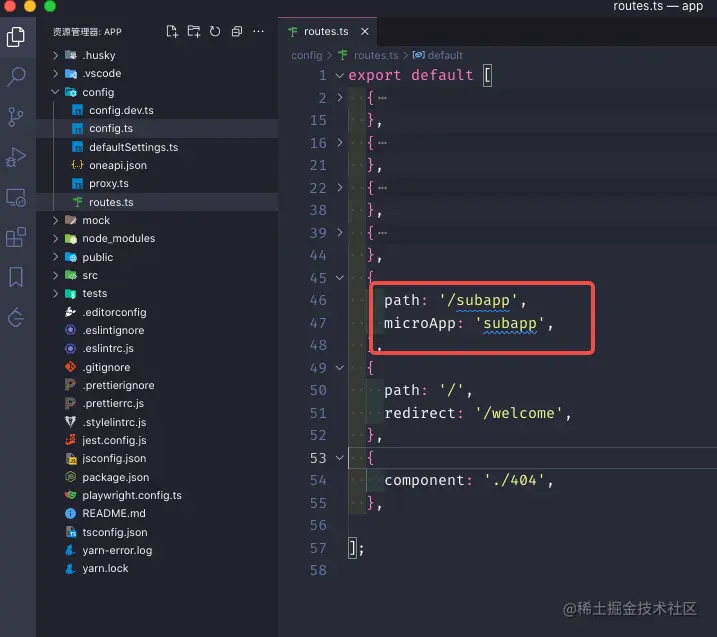The width and height of the screenshot is (717, 637).
Task: Open .prettierignore file
Action: pyautogui.click(x=157, y=385)
